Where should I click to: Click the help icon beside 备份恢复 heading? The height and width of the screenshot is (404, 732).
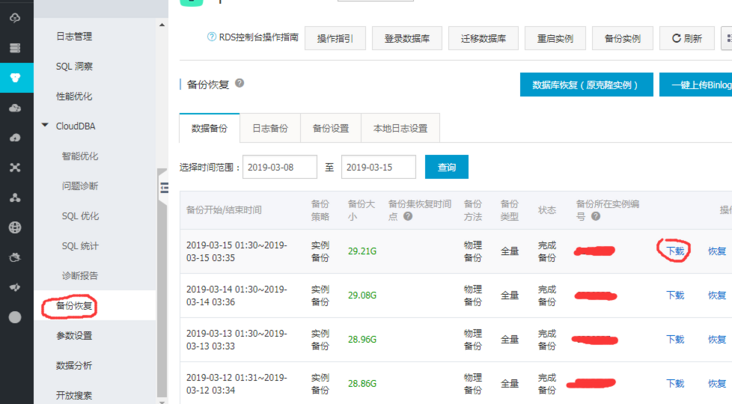239,85
